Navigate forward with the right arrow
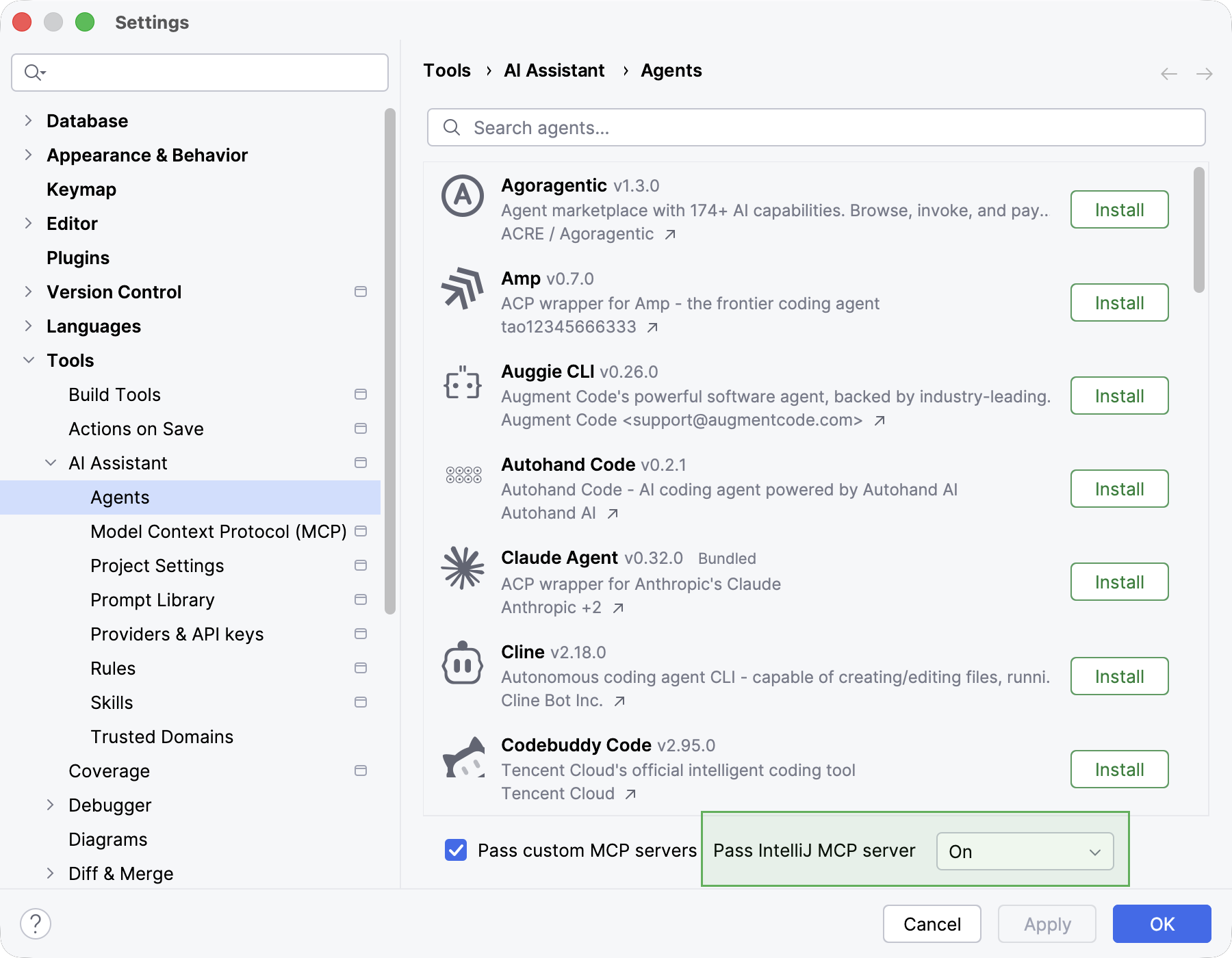1232x958 pixels. point(1205,73)
